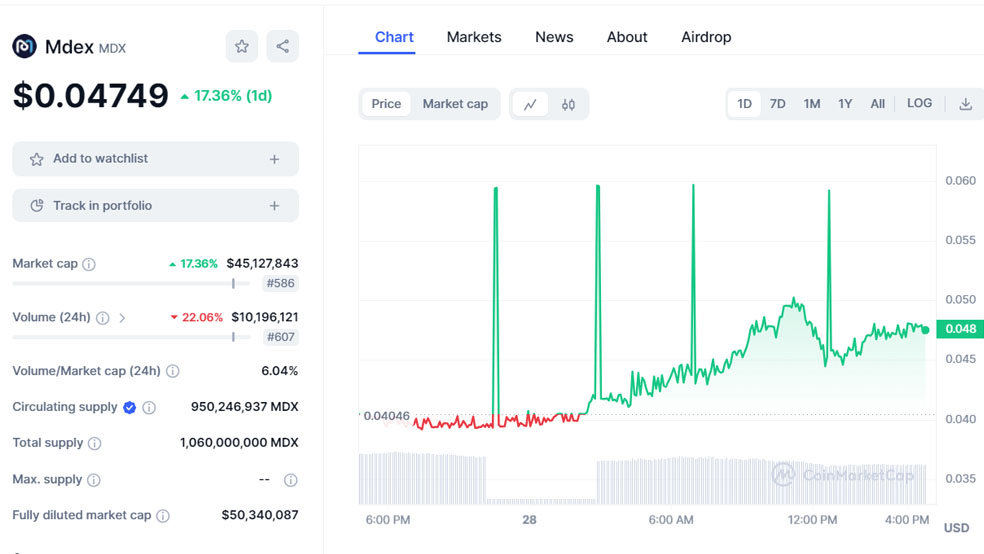Screen dimensions: 984x554
Task: Click the #607 volume rank badge
Action: point(281,338)
